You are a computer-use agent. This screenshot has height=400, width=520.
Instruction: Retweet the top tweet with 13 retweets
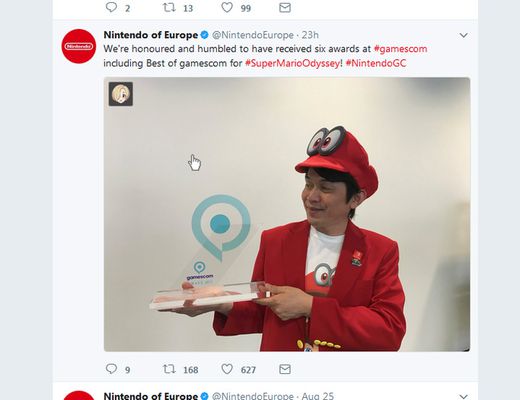(x=169, y=7)
